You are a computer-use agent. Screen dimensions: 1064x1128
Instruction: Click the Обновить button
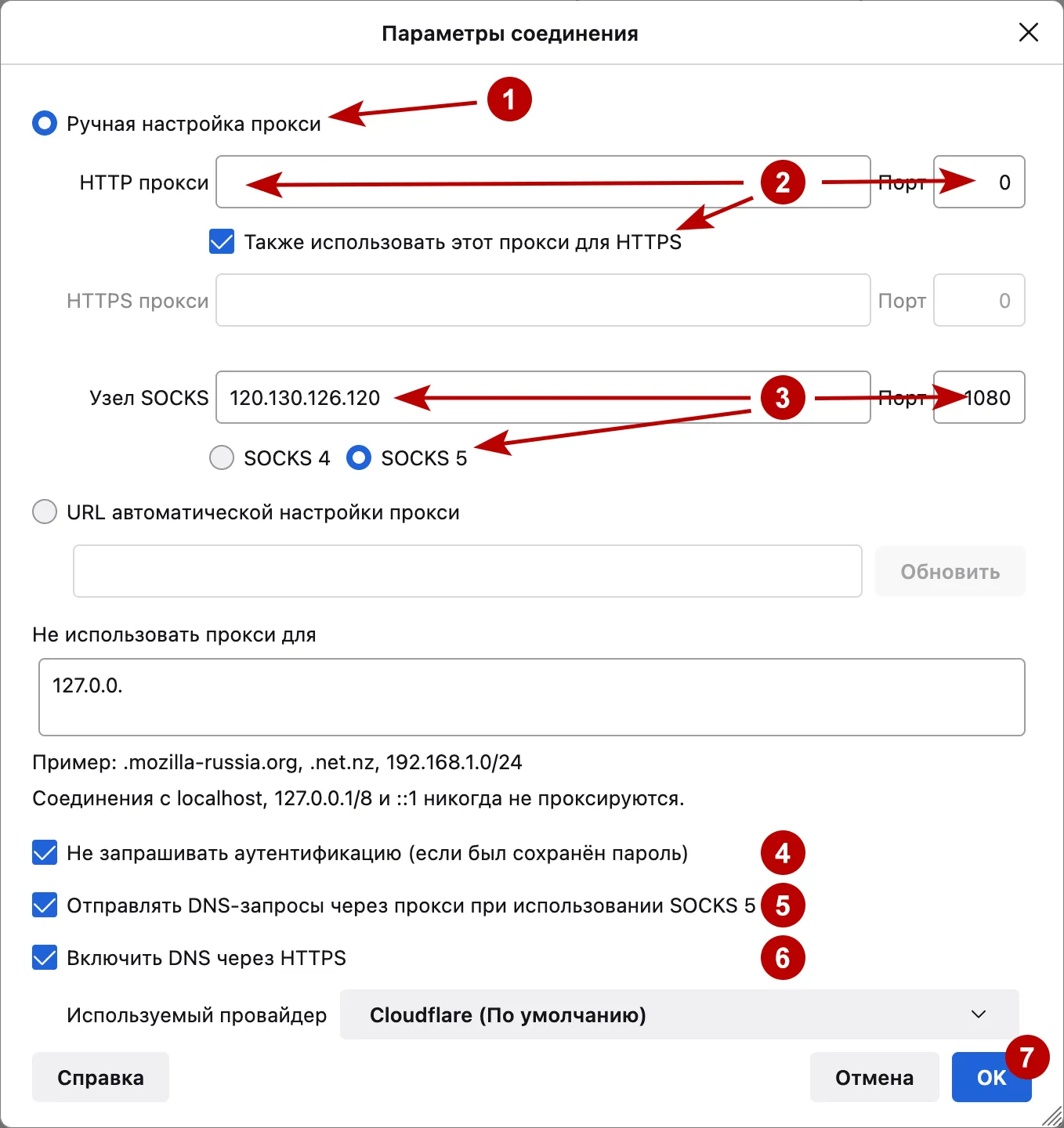(950, 571)
